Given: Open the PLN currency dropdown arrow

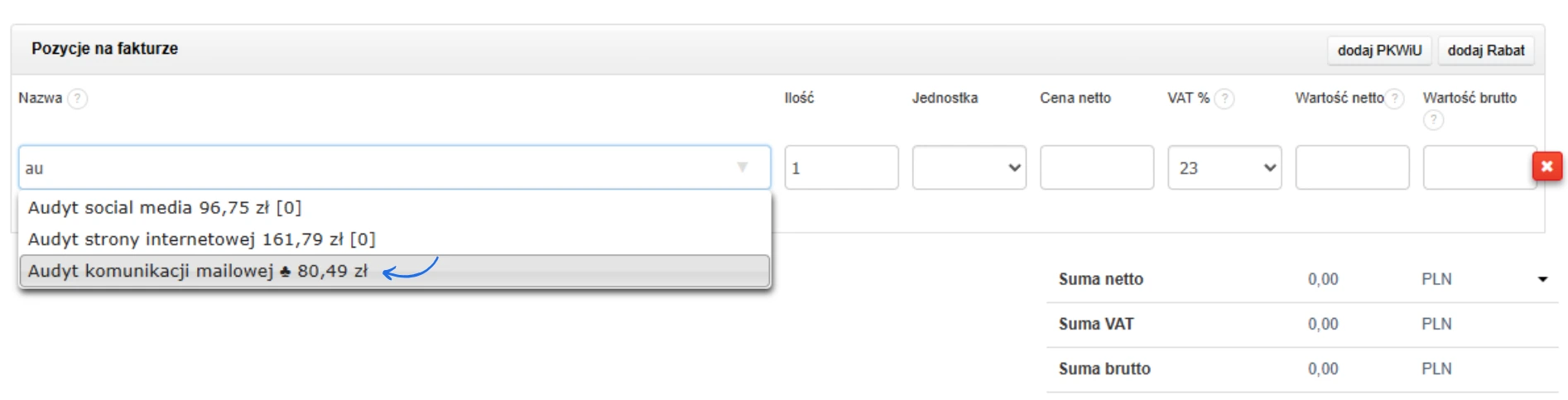Looking at the screenshot, I should point(1542,279).
